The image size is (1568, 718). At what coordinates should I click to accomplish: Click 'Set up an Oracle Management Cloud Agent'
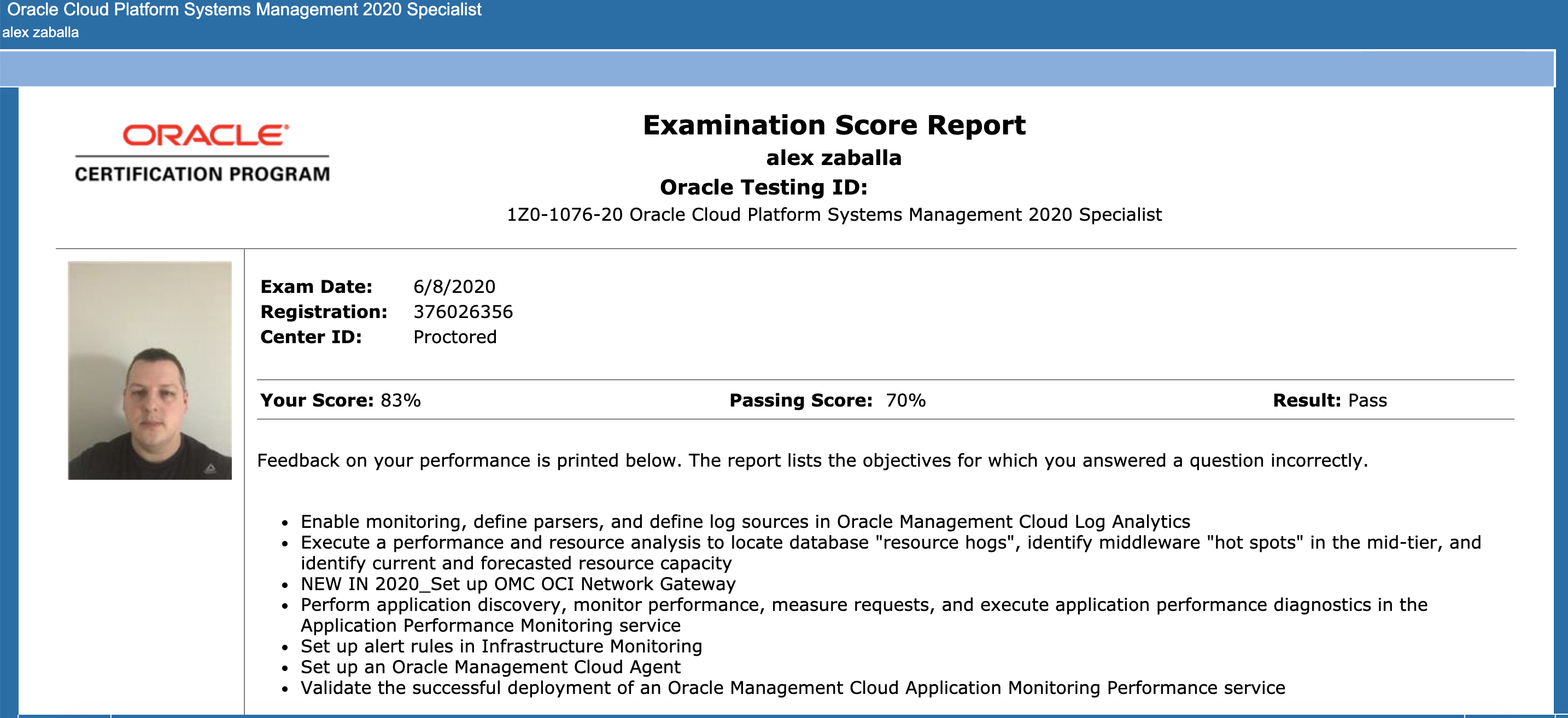coord(490,668)
